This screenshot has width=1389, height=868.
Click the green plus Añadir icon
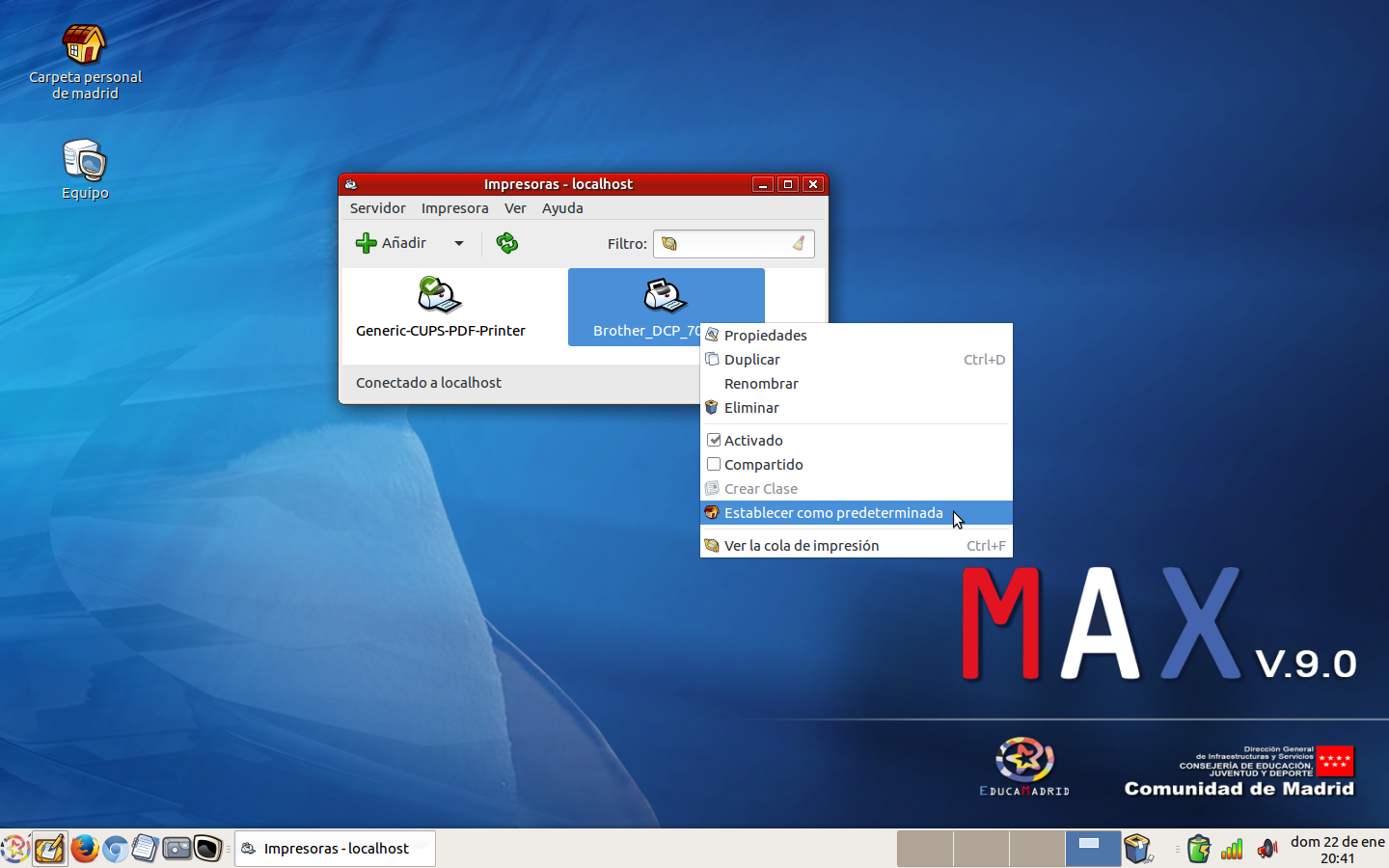(x=367, y=243)
